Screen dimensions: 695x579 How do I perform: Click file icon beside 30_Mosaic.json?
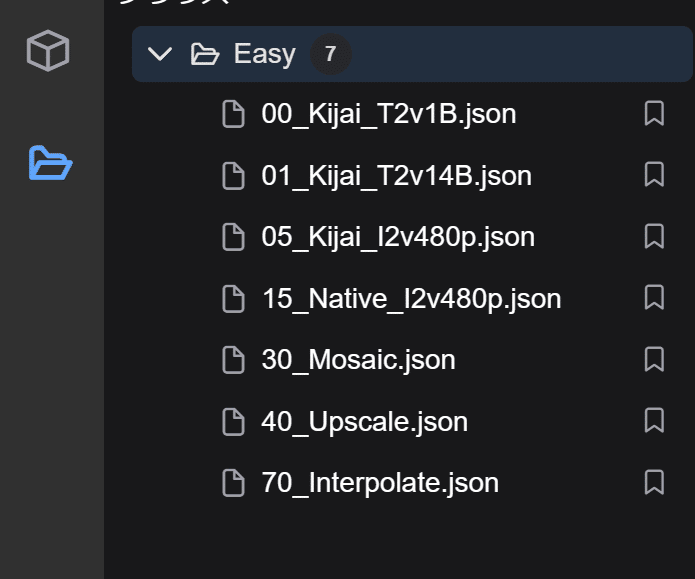point(233,360)
